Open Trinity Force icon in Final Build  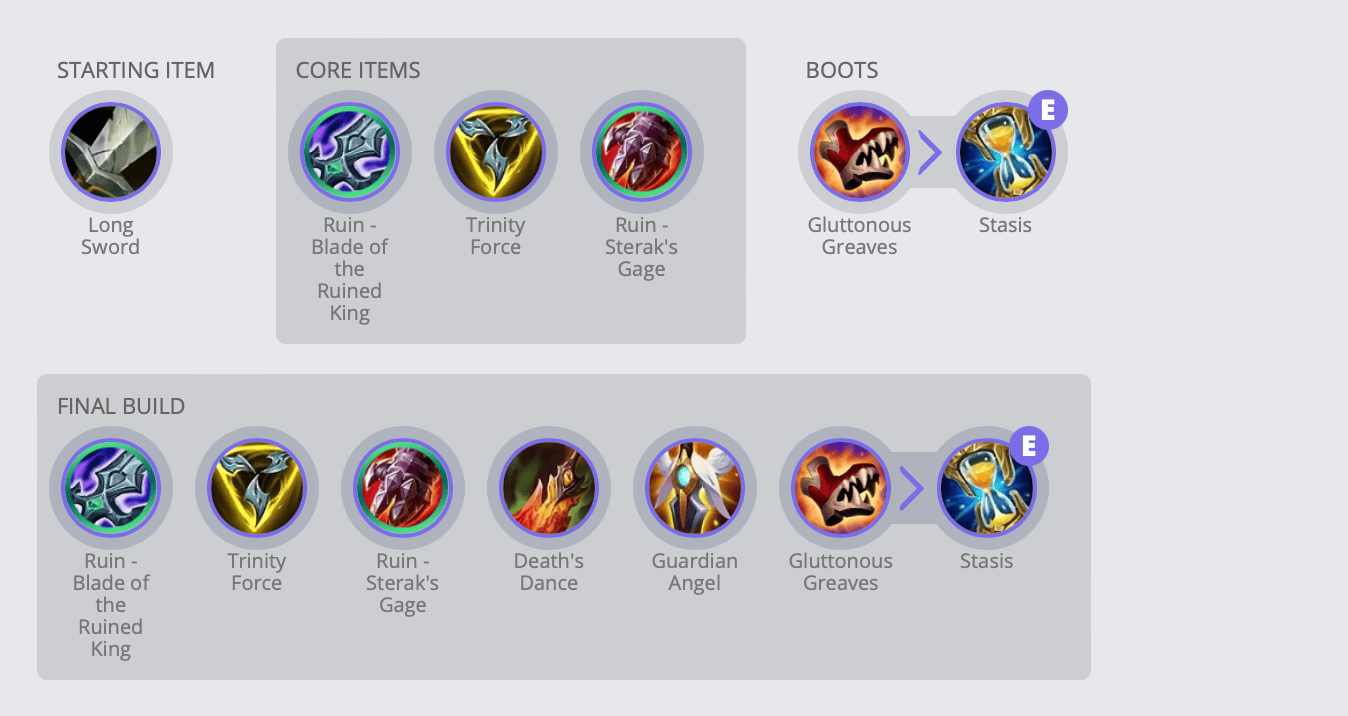256,488
